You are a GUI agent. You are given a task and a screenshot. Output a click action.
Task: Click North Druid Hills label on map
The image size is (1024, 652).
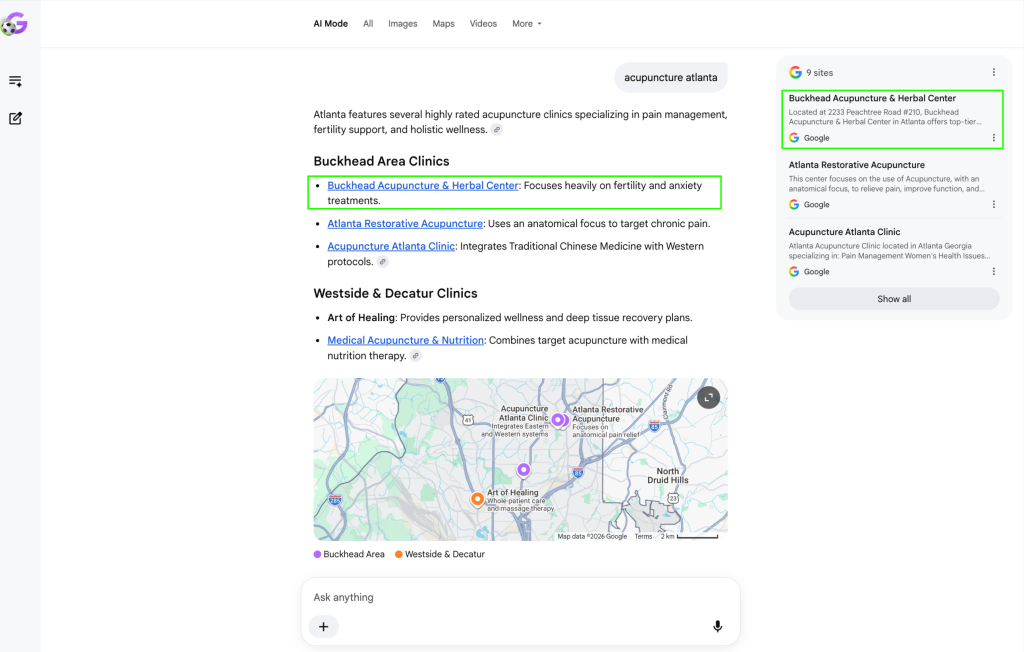click(x=667, y=476)
